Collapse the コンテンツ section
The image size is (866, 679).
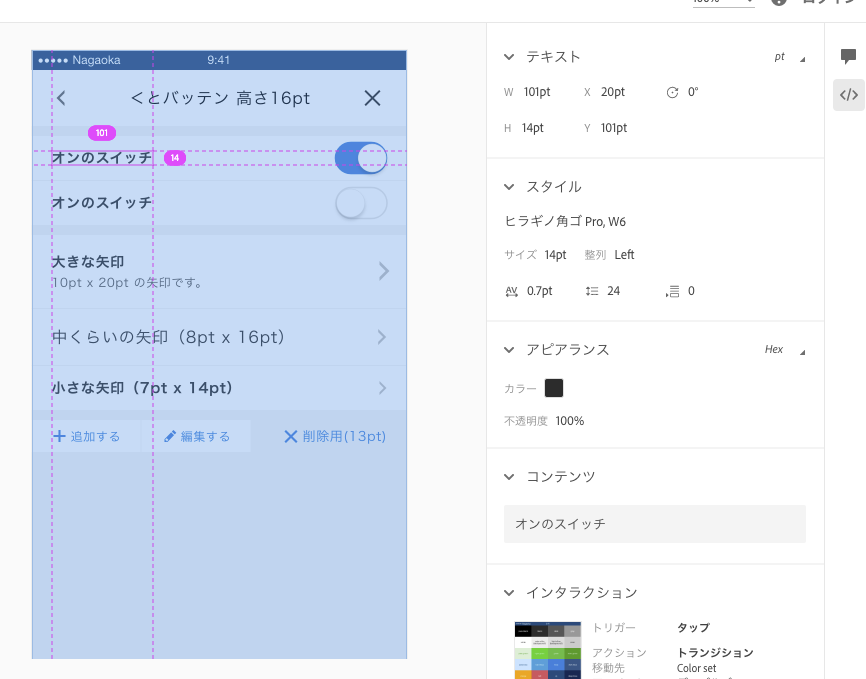click(x=509, y=477)
